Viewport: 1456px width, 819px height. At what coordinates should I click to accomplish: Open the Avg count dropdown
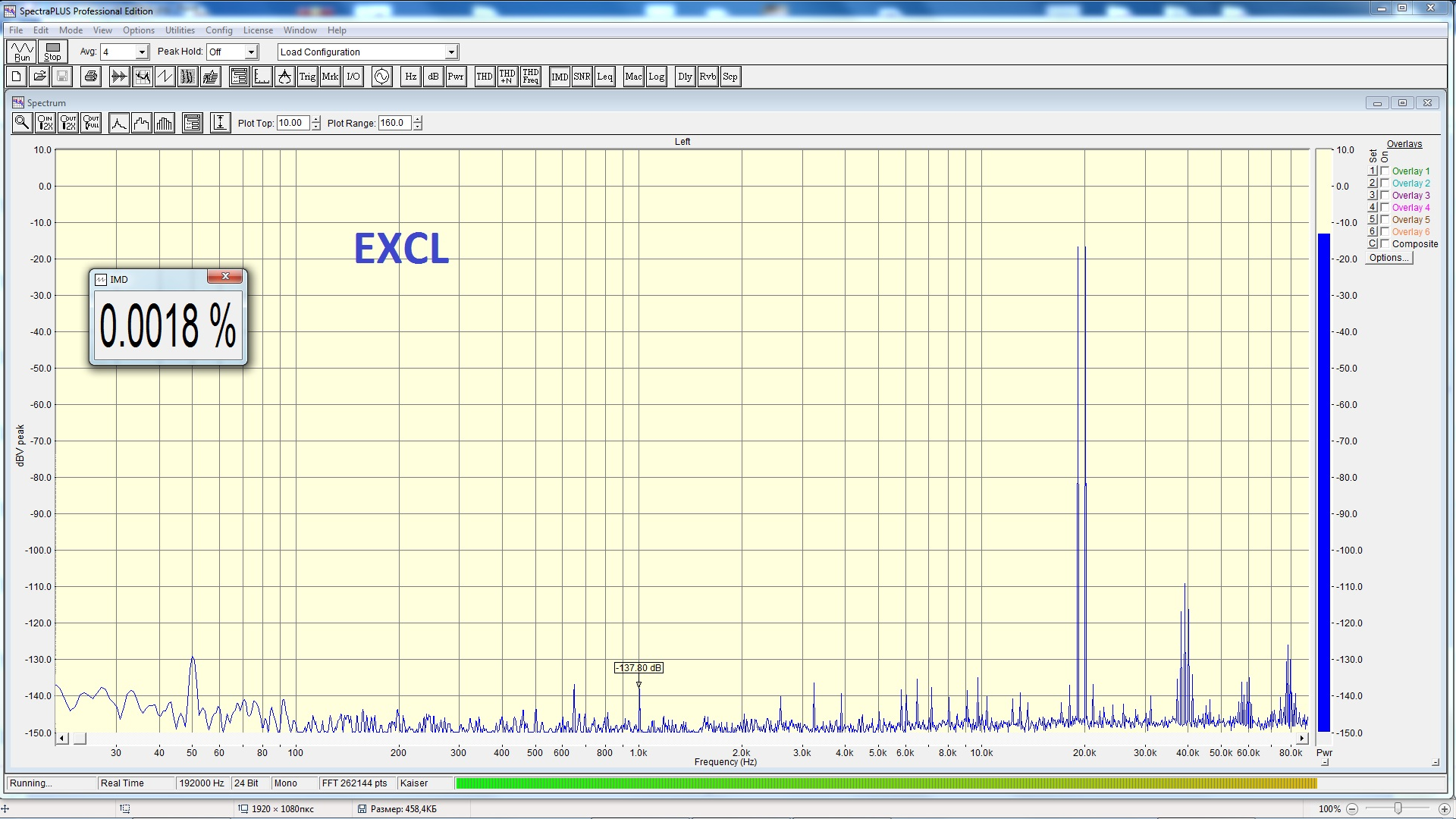click(142, 52)
